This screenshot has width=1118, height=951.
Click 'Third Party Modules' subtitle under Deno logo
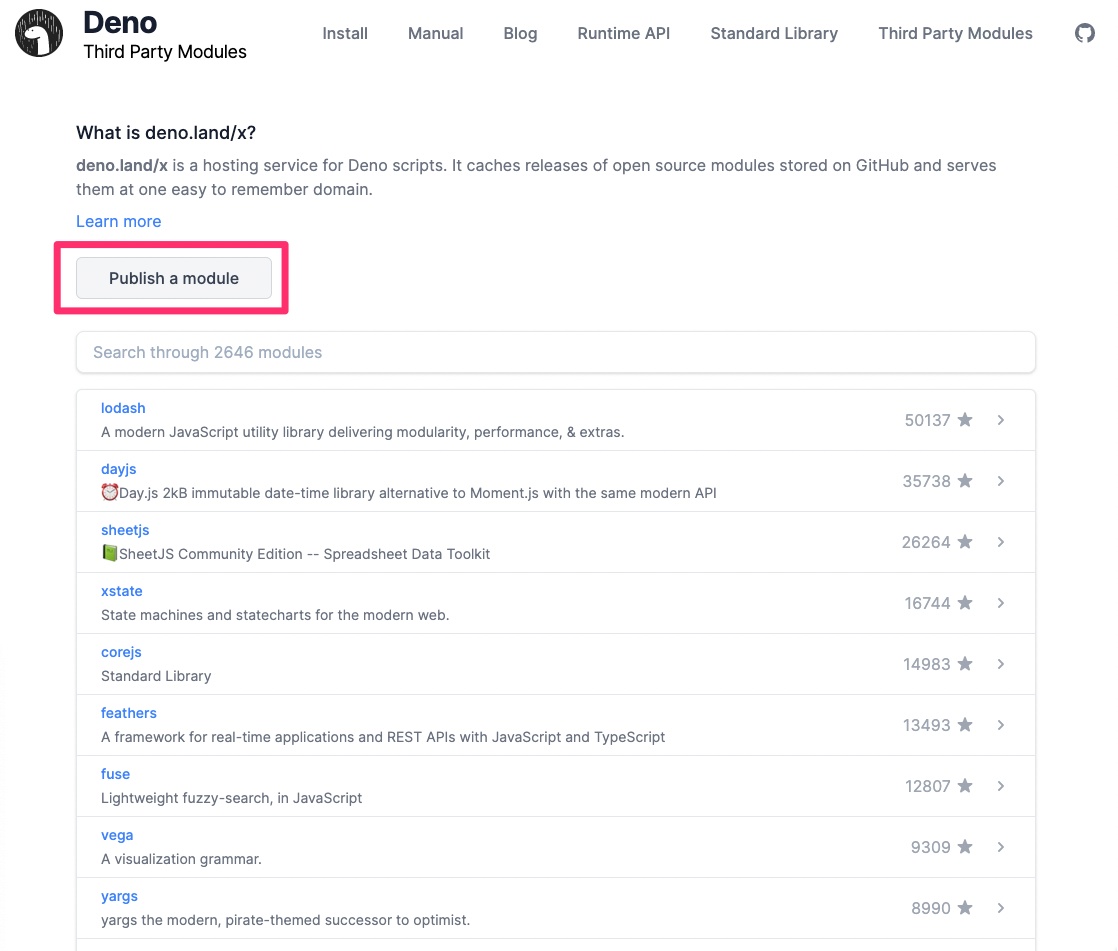(165, 52)
